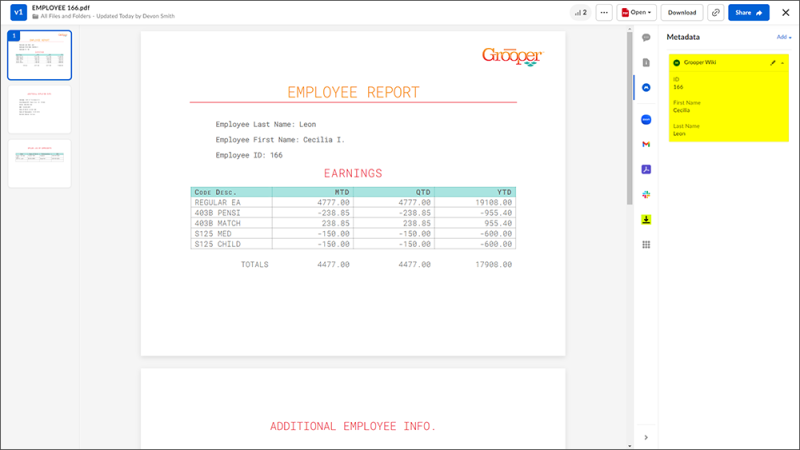
Task: Open the Add metadata dropdown
Action: pyautogui.click(x=784, y=37)
